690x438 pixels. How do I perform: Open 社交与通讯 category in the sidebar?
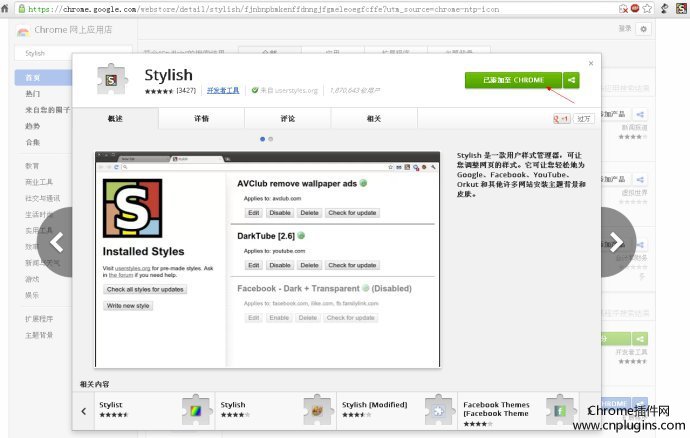click(x=43, y=198)
